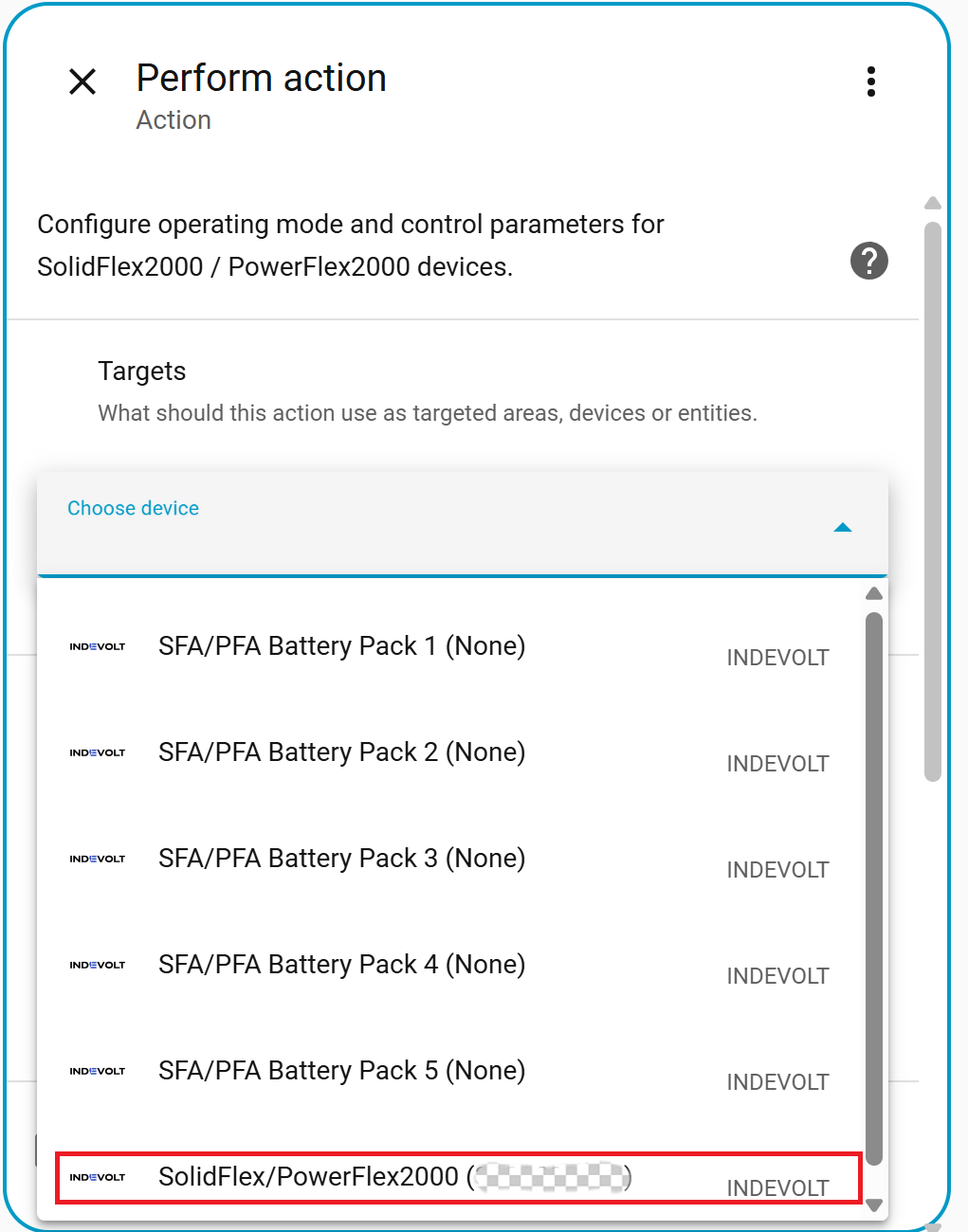Click Indevolt logo beside Battery Pack 5
This screenshot has height=1232, width=968.
(x=98, y=1071)
